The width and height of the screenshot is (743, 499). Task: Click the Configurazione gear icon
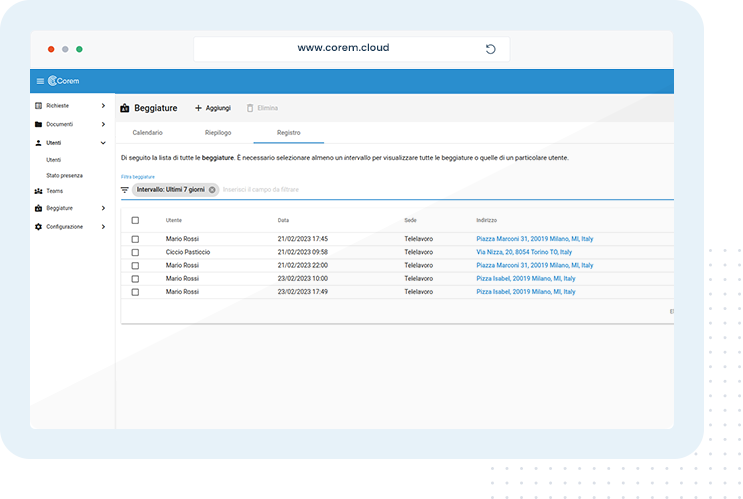tap(38, 227)
